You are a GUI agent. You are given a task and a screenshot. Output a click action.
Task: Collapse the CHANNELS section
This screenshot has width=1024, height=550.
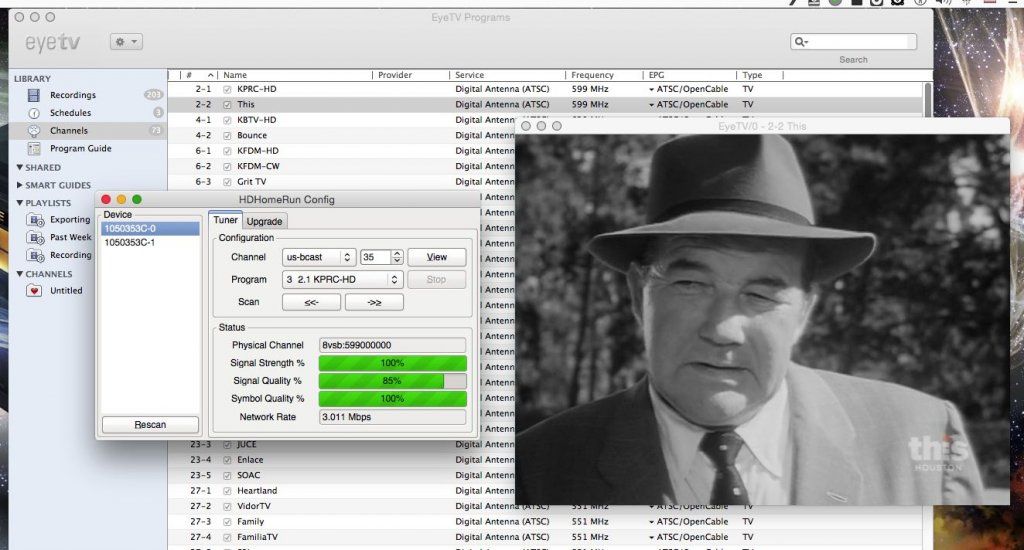coord(20,274)
